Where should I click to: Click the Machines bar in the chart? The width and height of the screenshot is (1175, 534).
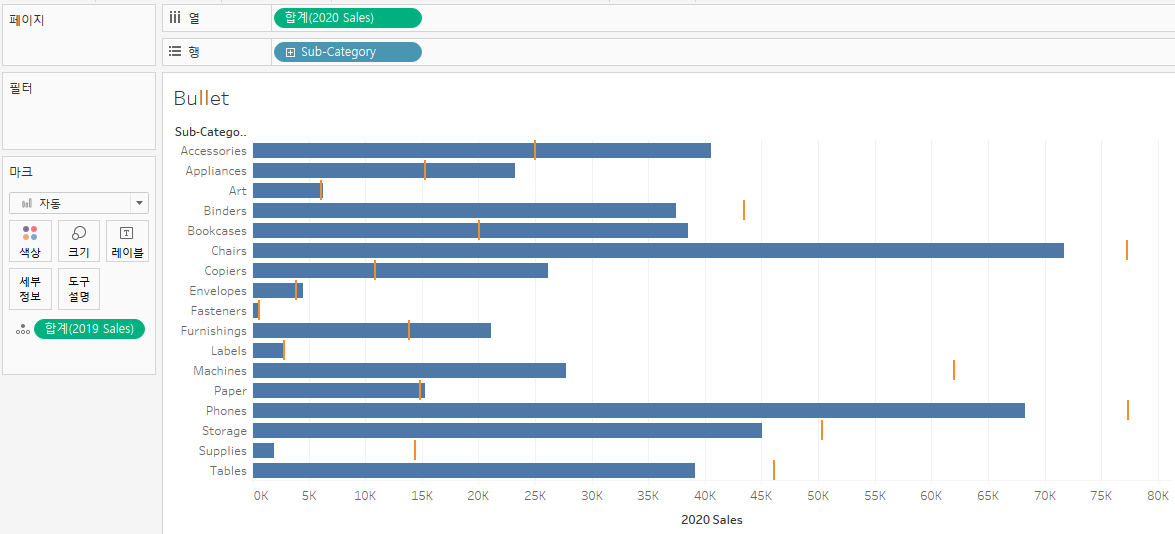click(409, 371)
